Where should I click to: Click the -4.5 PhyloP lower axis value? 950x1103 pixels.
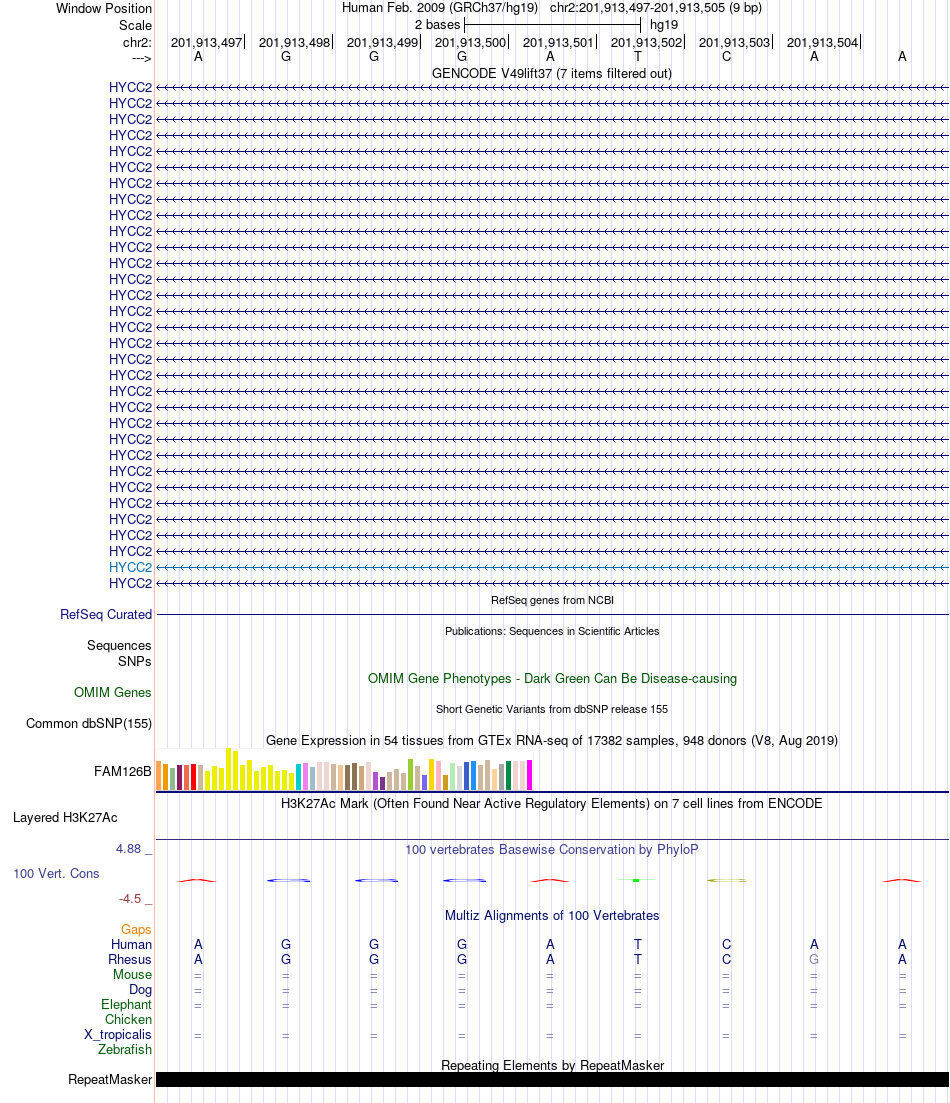[130, 898]
